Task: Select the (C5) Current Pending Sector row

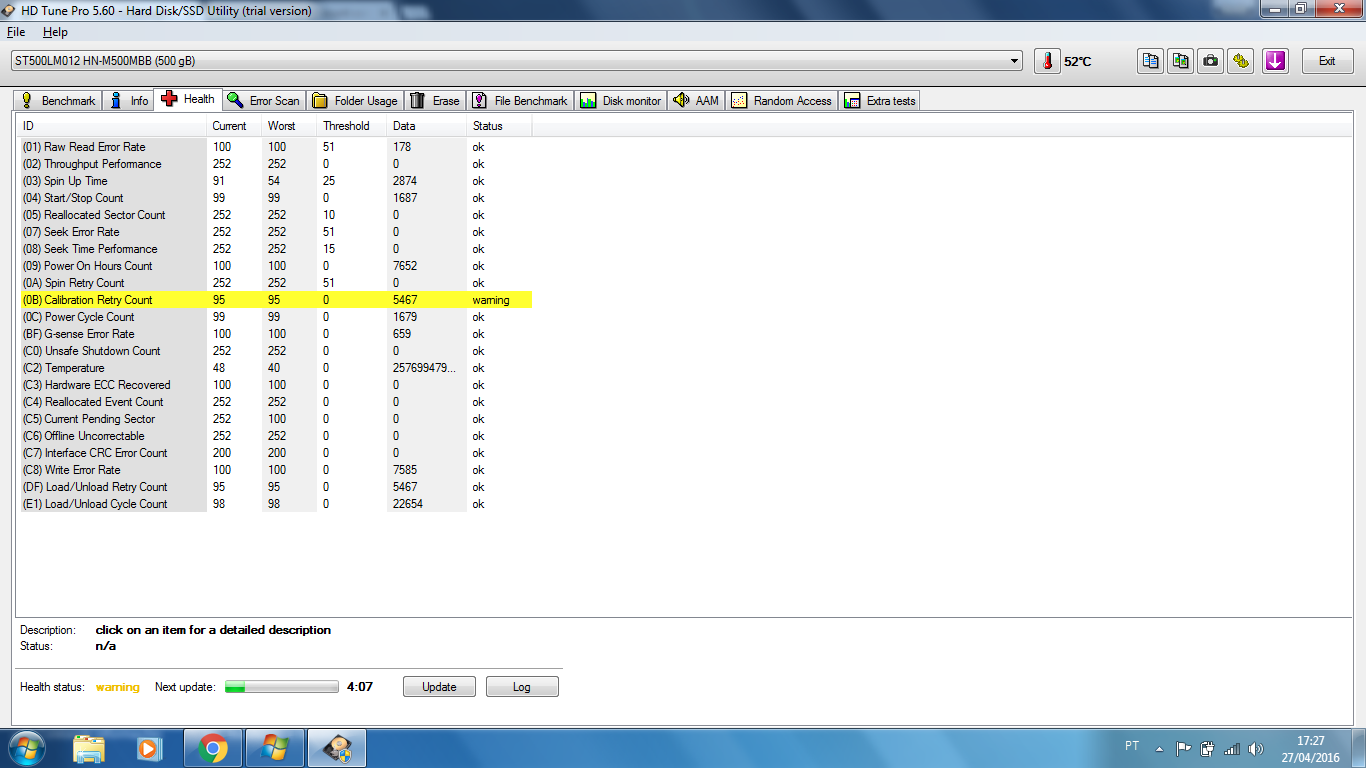Action: (274, 419)
